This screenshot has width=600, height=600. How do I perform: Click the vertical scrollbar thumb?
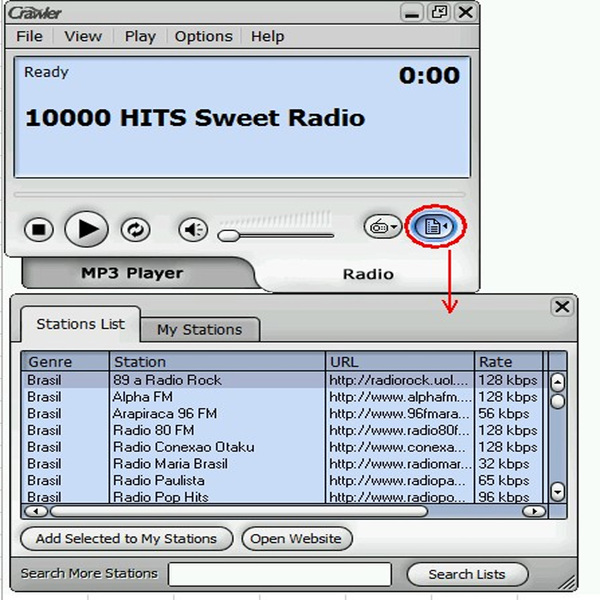tap(558, 401)
